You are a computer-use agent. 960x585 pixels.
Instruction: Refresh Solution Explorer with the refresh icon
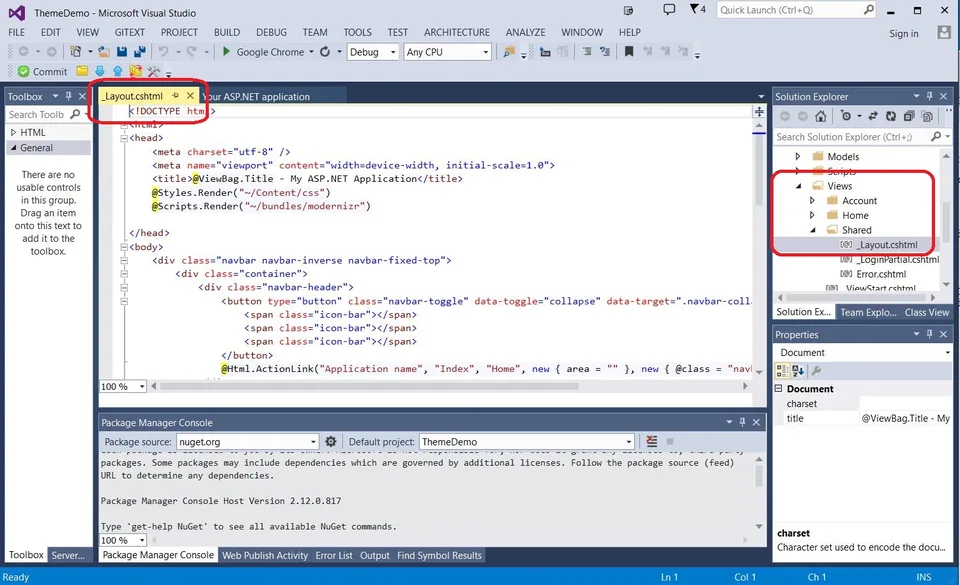click(891, 116)
